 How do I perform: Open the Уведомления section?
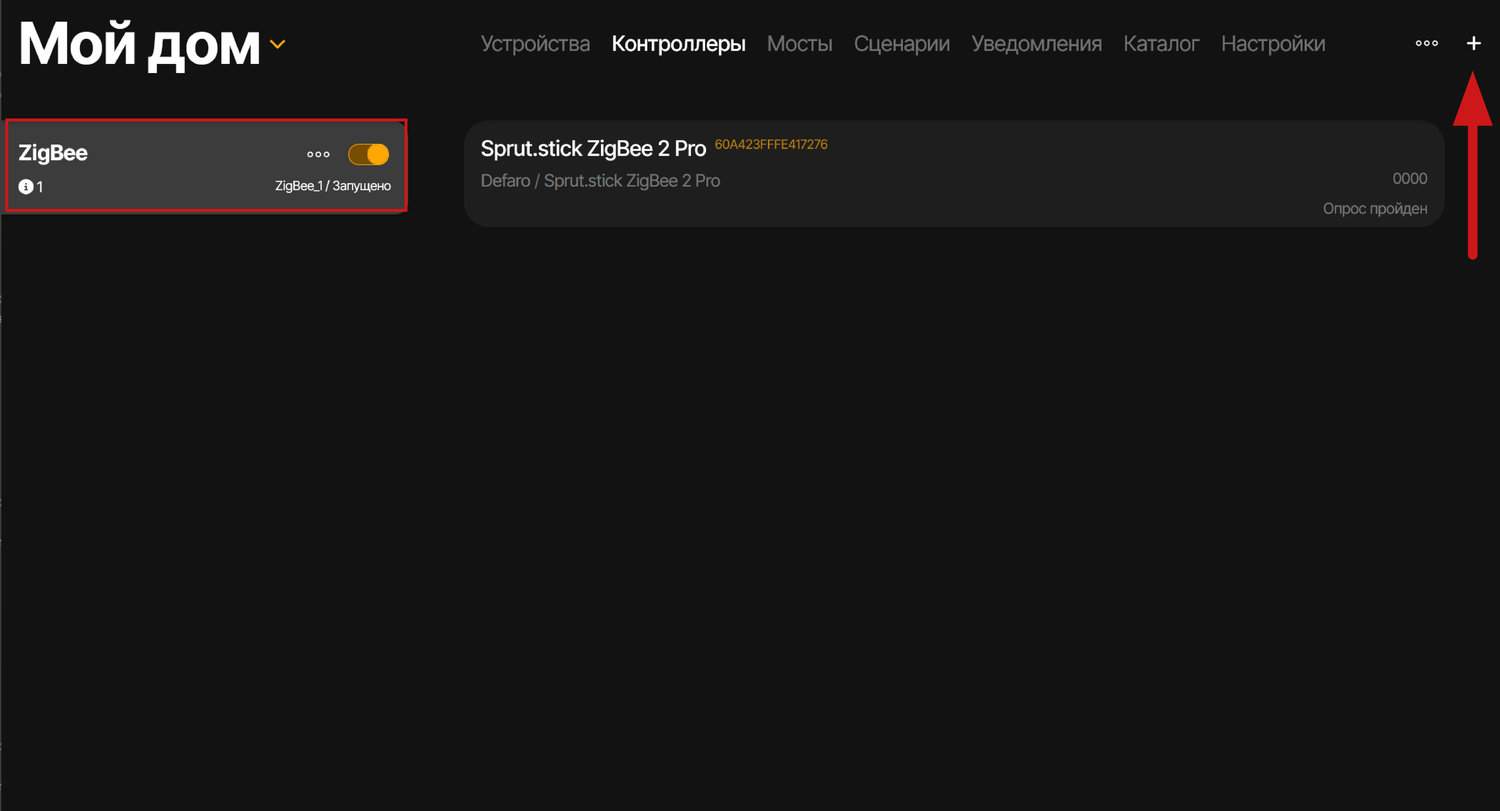coord(1036,43)
